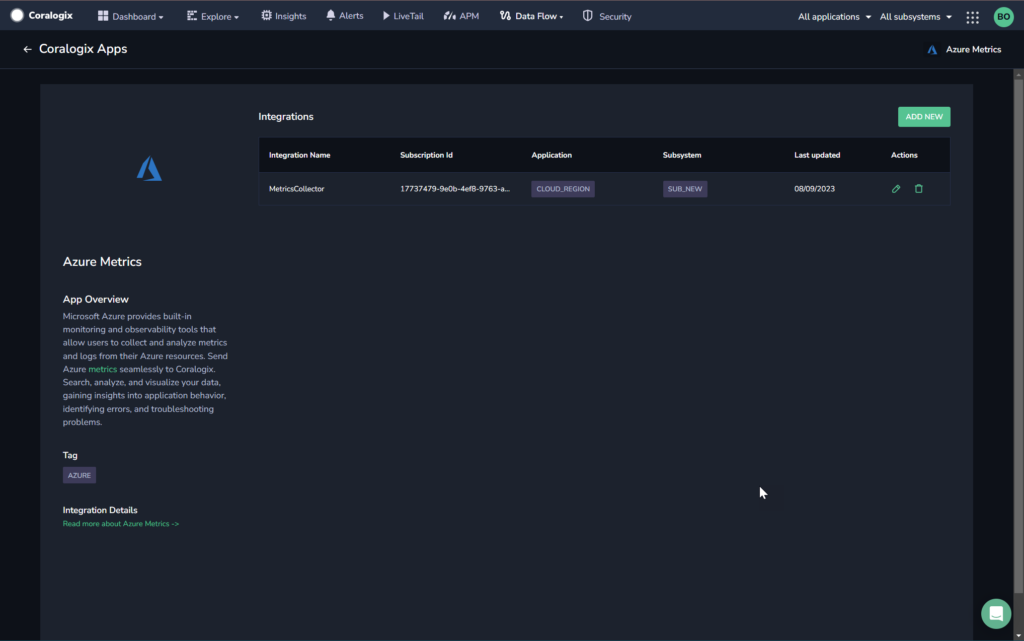Open the Dashboard dropdown menu
This screenshot has height=641, width=1024.
(131, 16)
